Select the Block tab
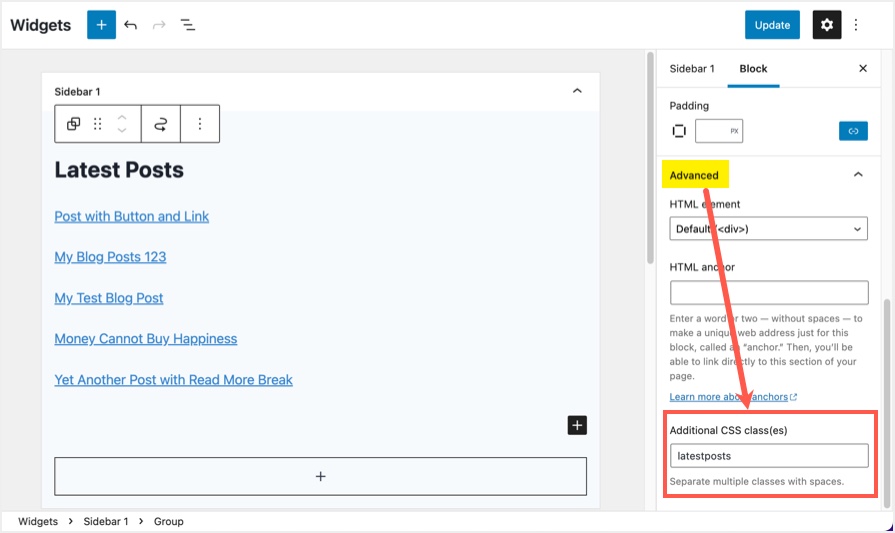Image resolution: width=895 pixels, height=533 pixels. (x=753, y=68)
